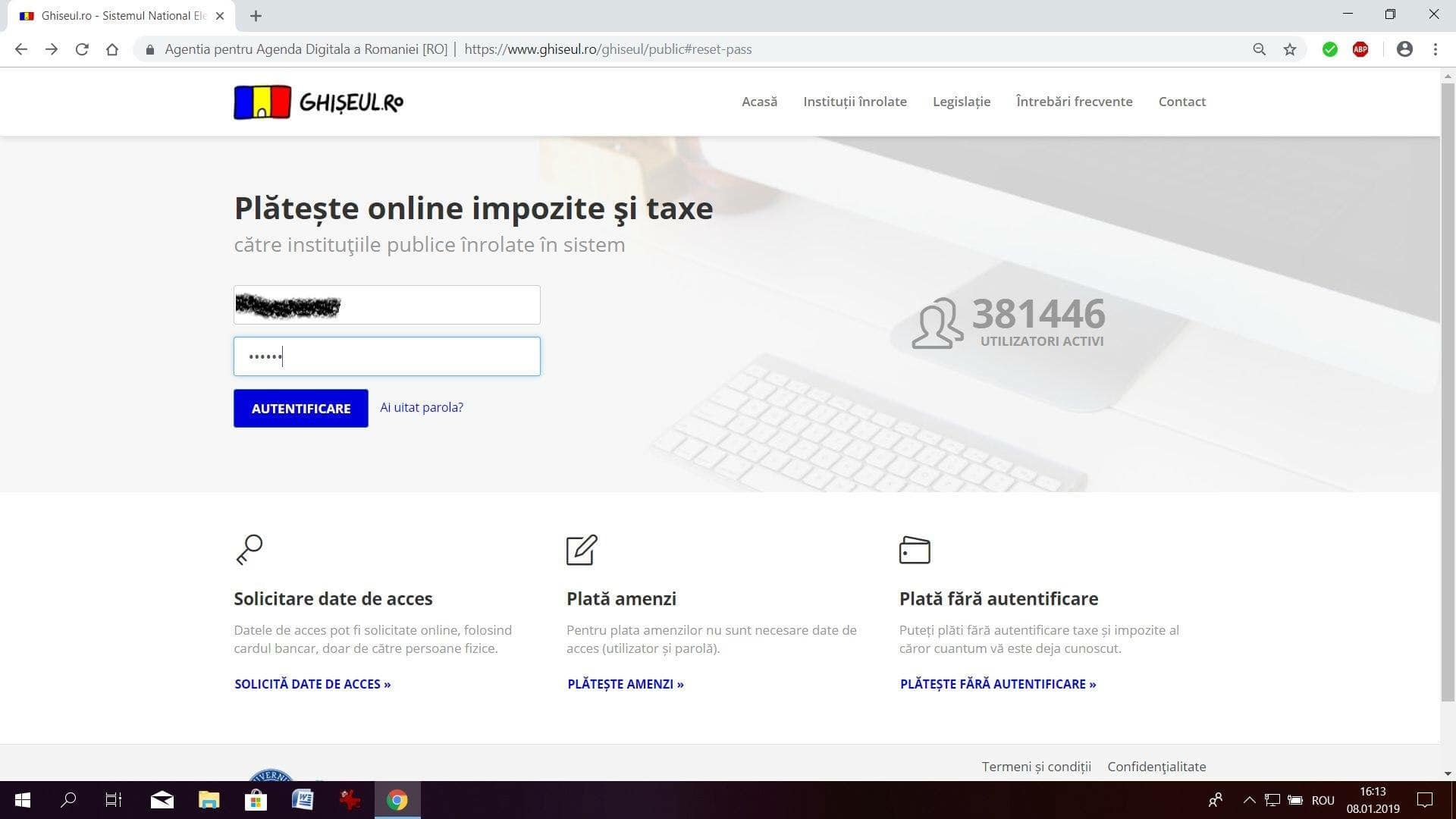This screenshot has height=819, width=1456.
Task: Open PLĂTEȘTE AMENZI link
Action: coord(626,684)
